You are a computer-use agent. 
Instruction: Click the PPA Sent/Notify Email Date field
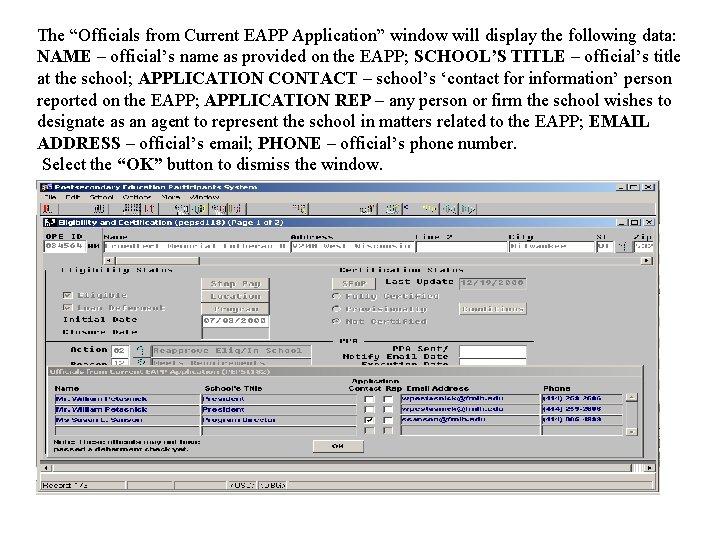pos(493,352)
